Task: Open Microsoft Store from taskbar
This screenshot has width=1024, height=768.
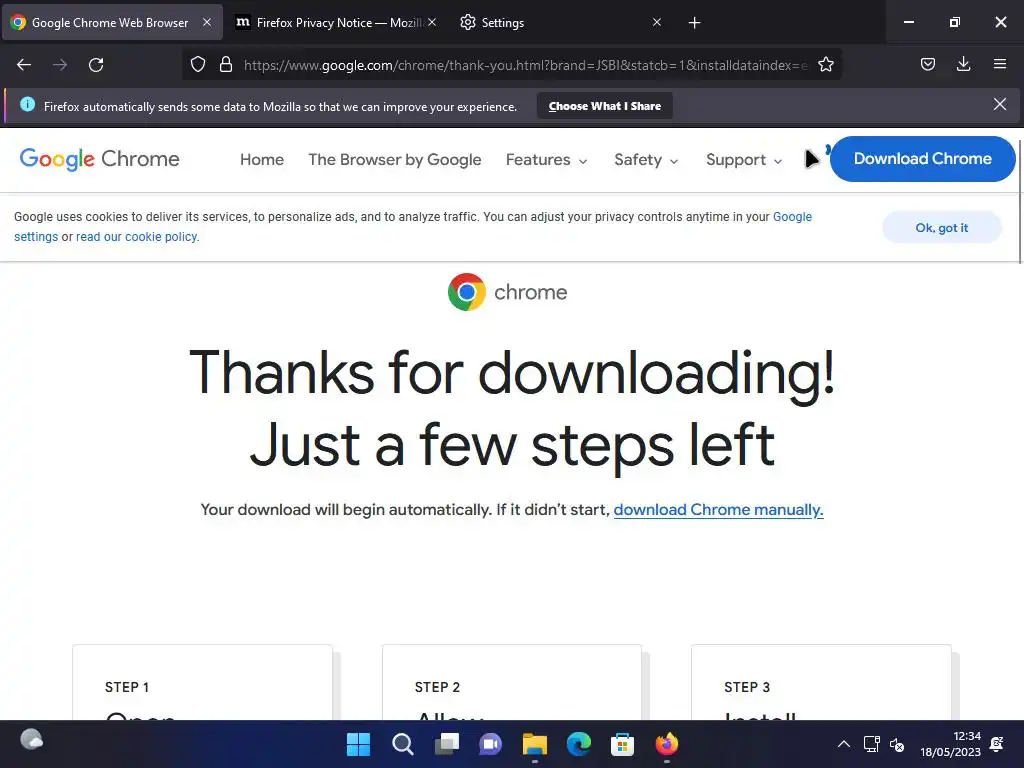Action: [x=622, y=744]
